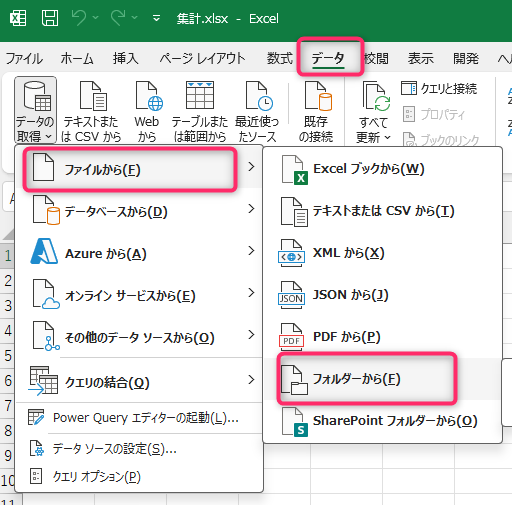
Task: Save the workbook with the floppy icon
Action: tap(50, 18)
